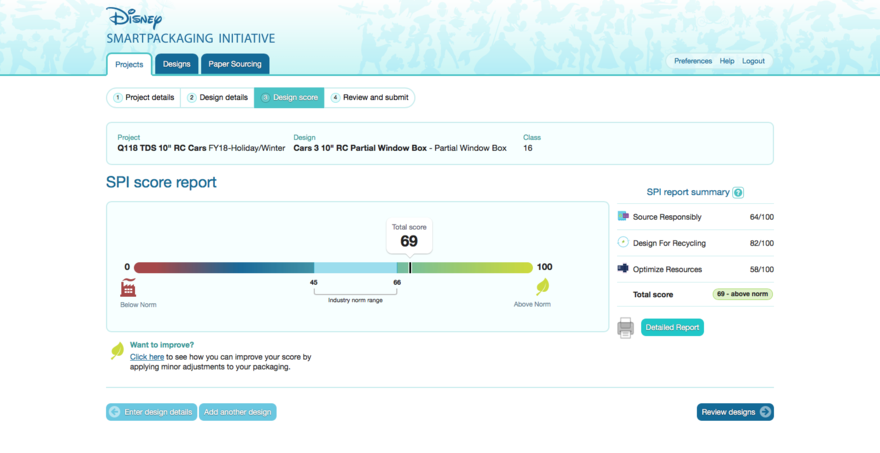This screenshot has width=880, height=453.
Task: Click the Optimize Resources icon
Action: click(x=623, y=268)
